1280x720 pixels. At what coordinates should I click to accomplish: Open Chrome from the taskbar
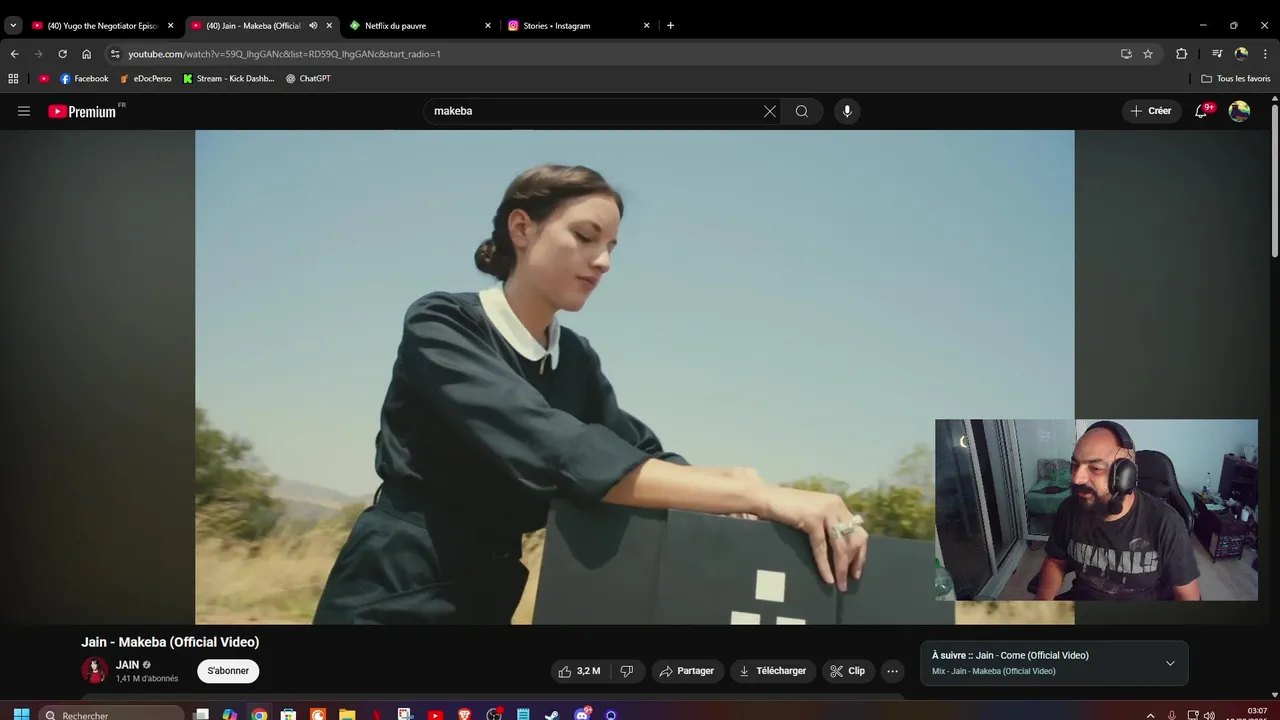click(259, 714)
